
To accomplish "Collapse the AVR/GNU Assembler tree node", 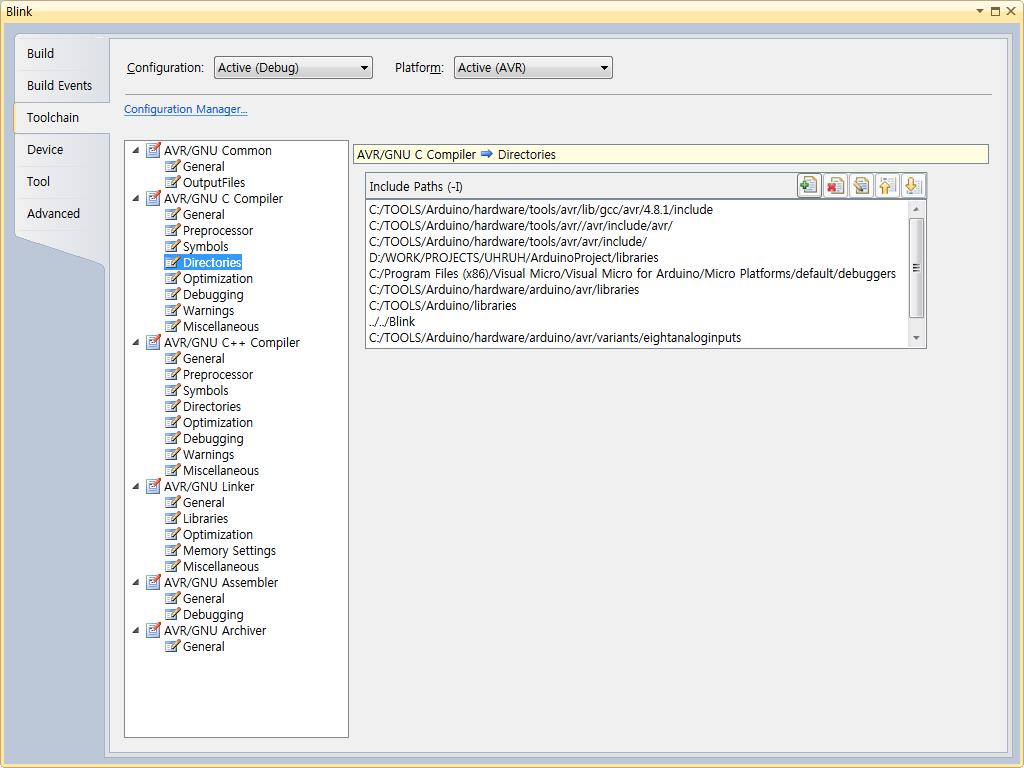I will point(136,583).
